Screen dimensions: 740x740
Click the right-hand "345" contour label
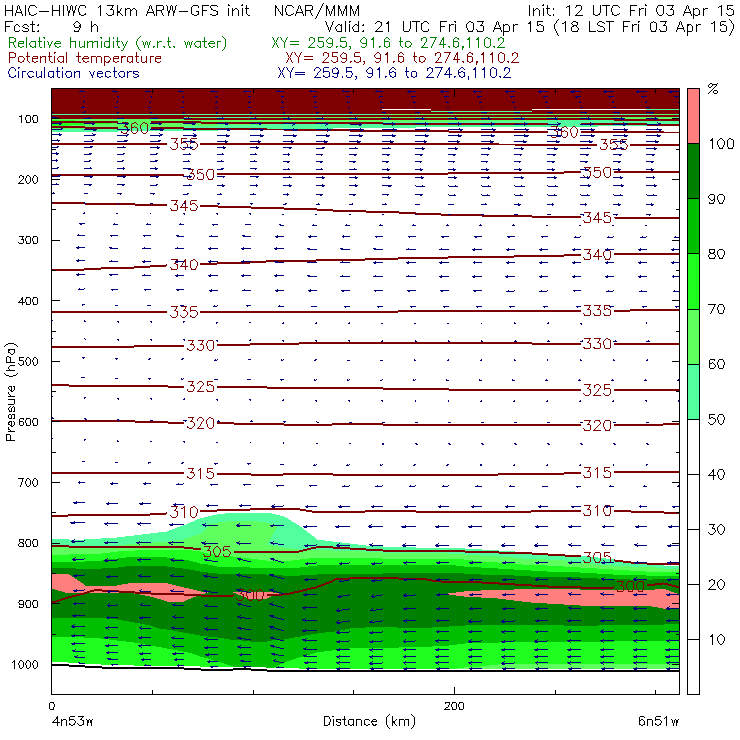coord(597,218)
